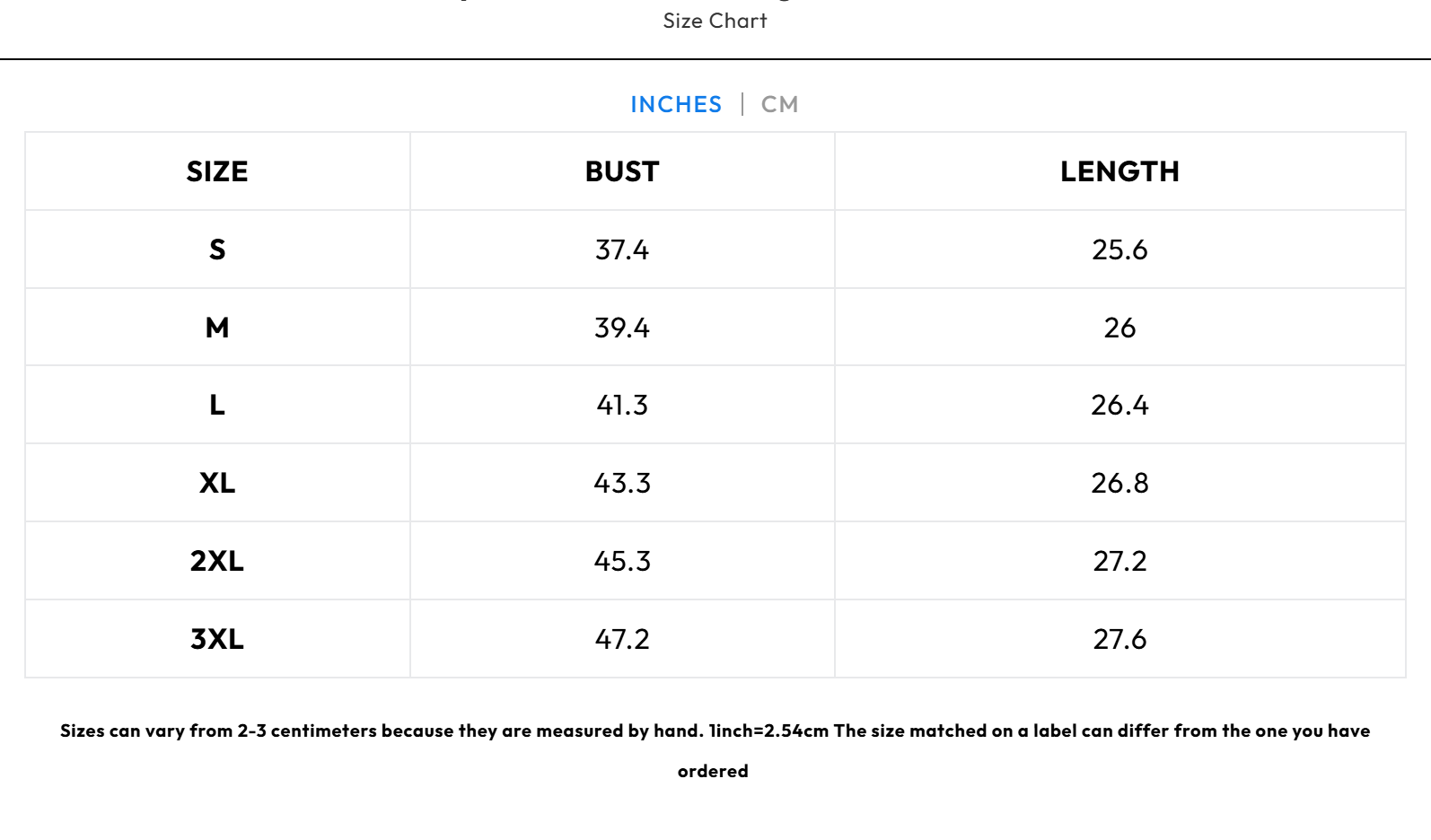
Task: Click the BUST column header
Action: pos(622,171)
